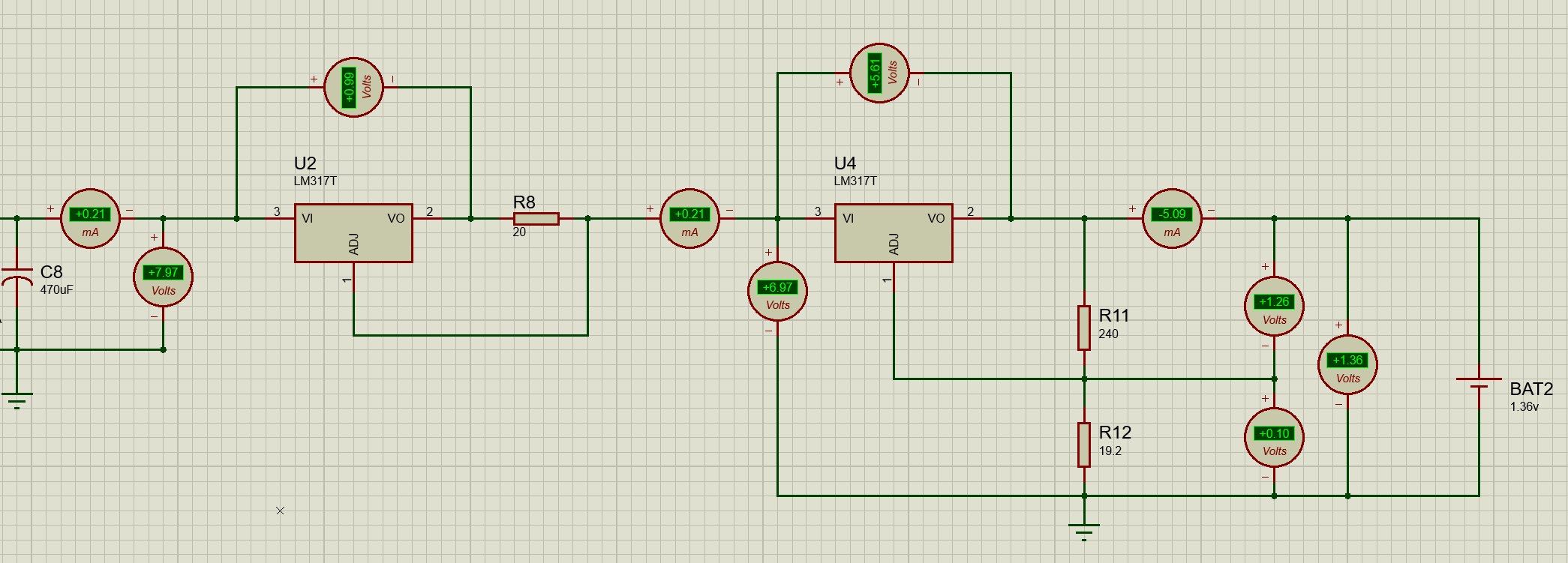This screenshot has width=1568, height=563.
Task: Click the LM317T value text under U2
Action: (315, 181)
